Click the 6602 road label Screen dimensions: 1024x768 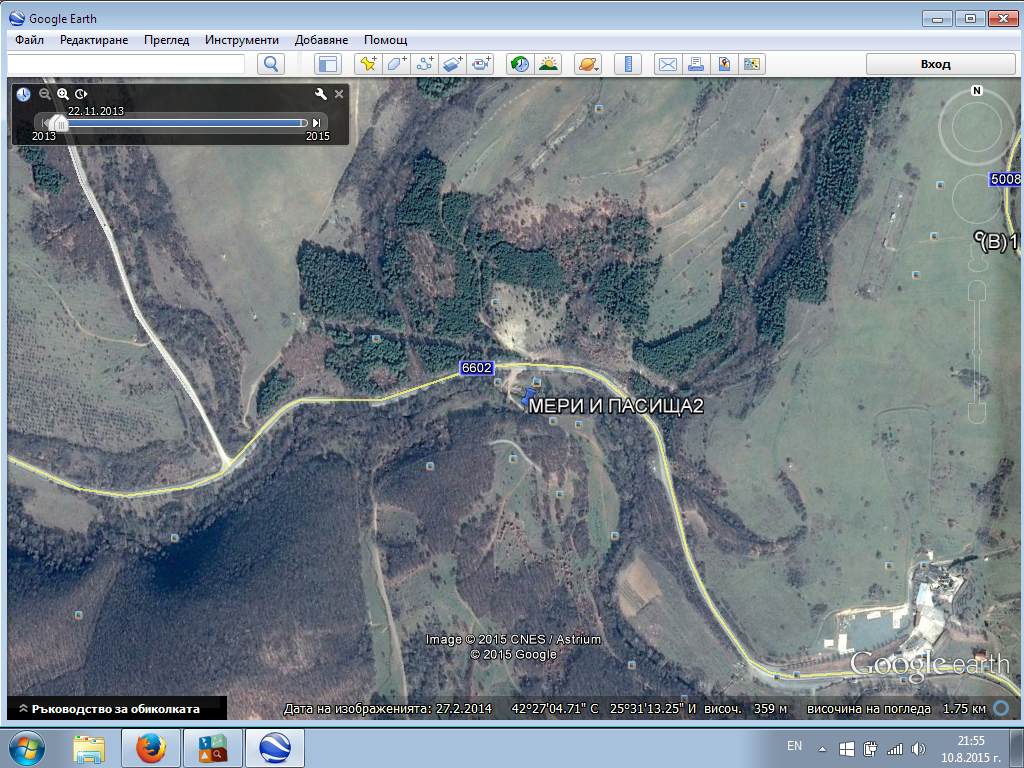click(476, 368)
